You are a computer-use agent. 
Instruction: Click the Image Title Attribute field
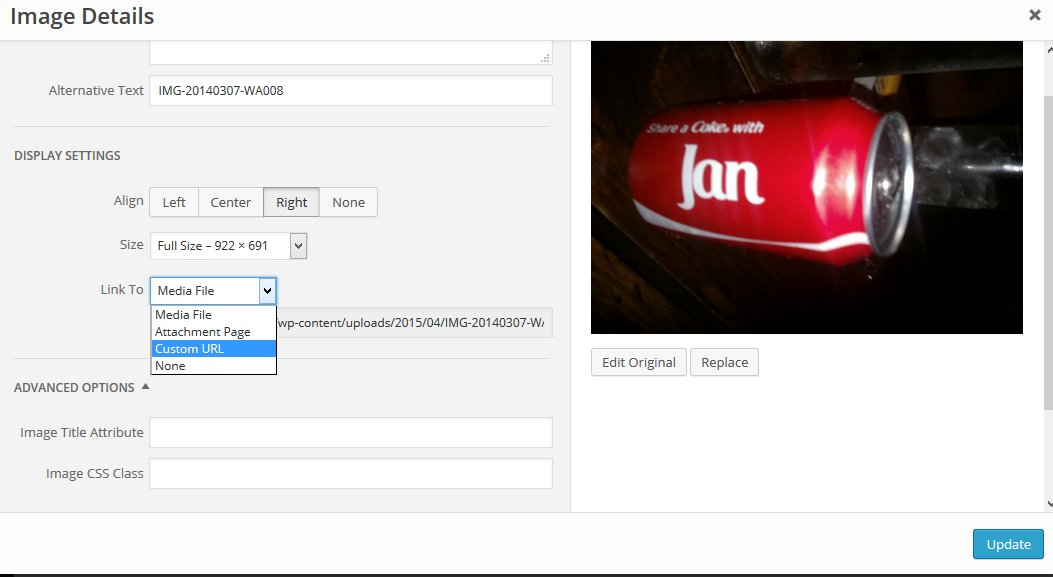(x=351, y=433)
